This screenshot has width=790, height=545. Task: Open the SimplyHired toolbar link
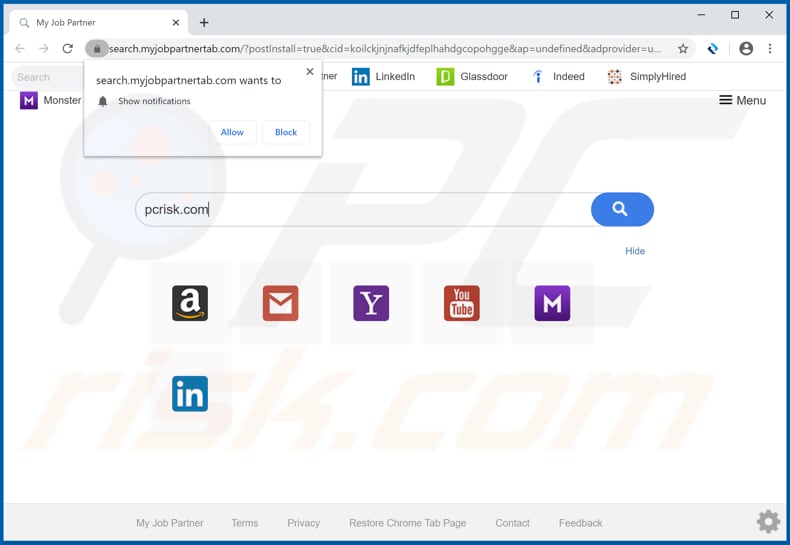click(646, 77)
